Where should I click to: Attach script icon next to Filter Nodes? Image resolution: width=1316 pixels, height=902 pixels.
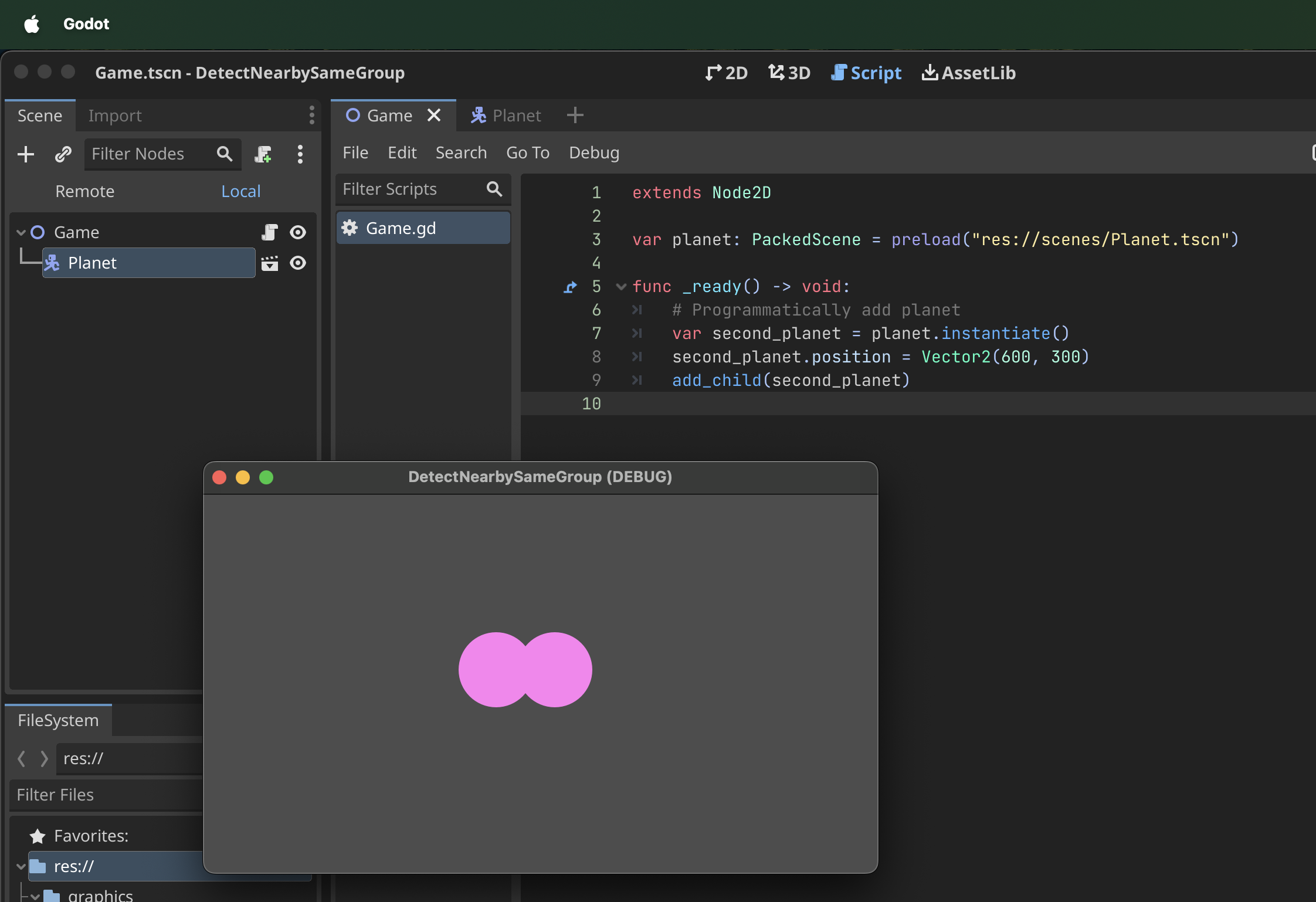pyautogui.click(x=263, y=154)
